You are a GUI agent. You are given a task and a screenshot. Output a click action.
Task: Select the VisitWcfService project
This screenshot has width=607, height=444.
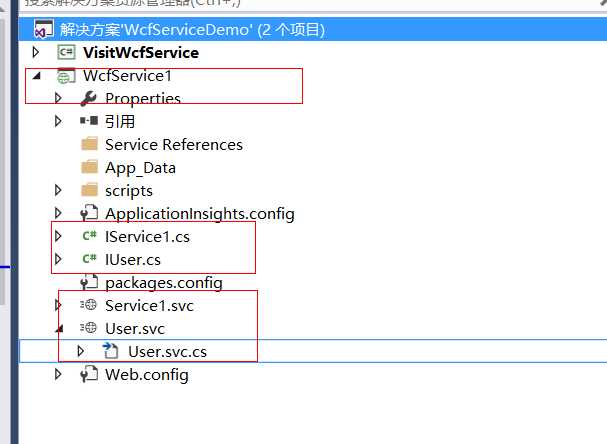pos(141,52)
